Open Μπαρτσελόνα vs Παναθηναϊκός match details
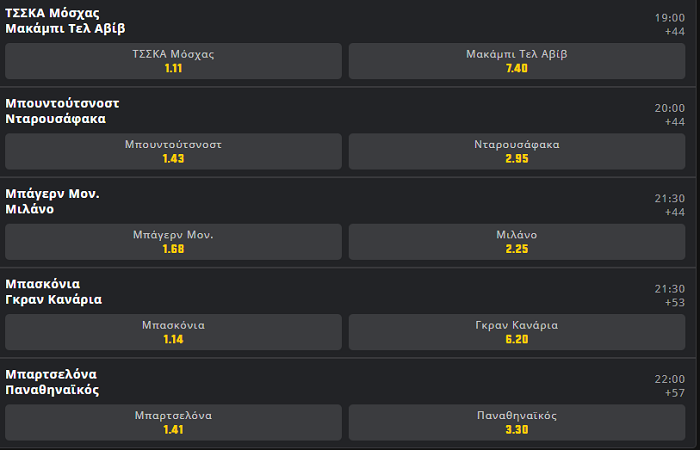The width and height of the screenshot is (700, 450). (x=52, y=382)
